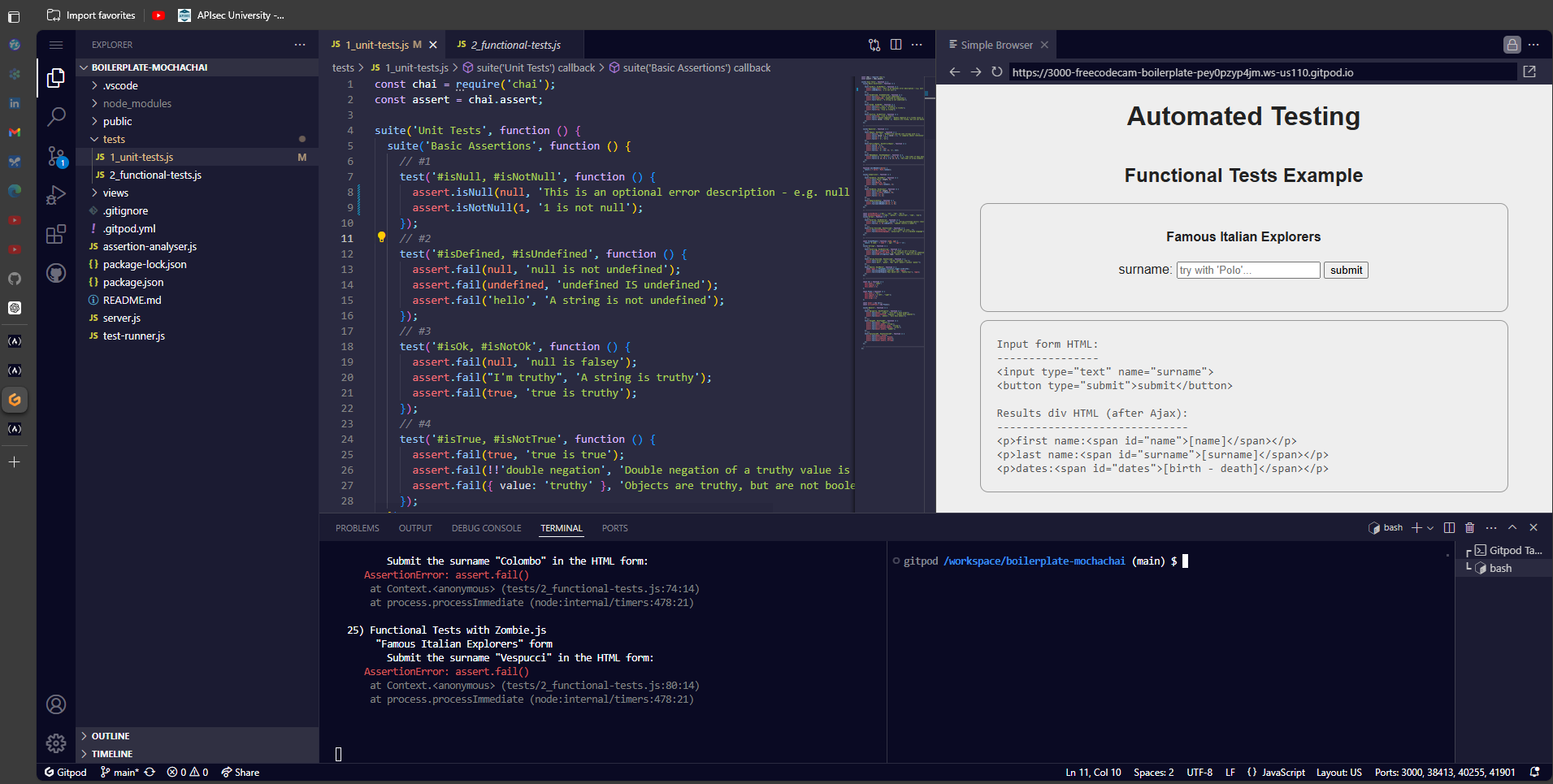Viewport: 1553px width, 784px height.
Task: Click the submit button in the Famous Italian Explorers form
Action: [1345, 270]
